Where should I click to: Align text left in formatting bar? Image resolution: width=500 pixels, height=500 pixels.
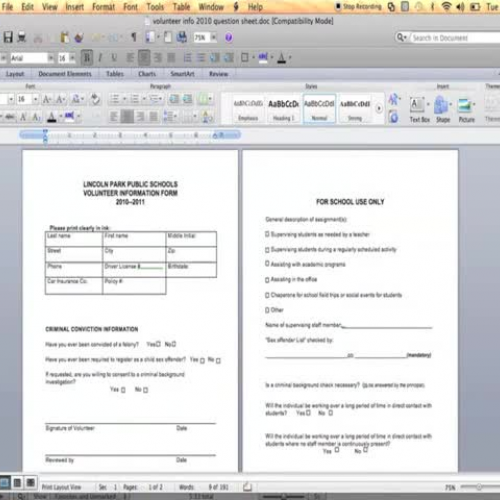point(130,58)
